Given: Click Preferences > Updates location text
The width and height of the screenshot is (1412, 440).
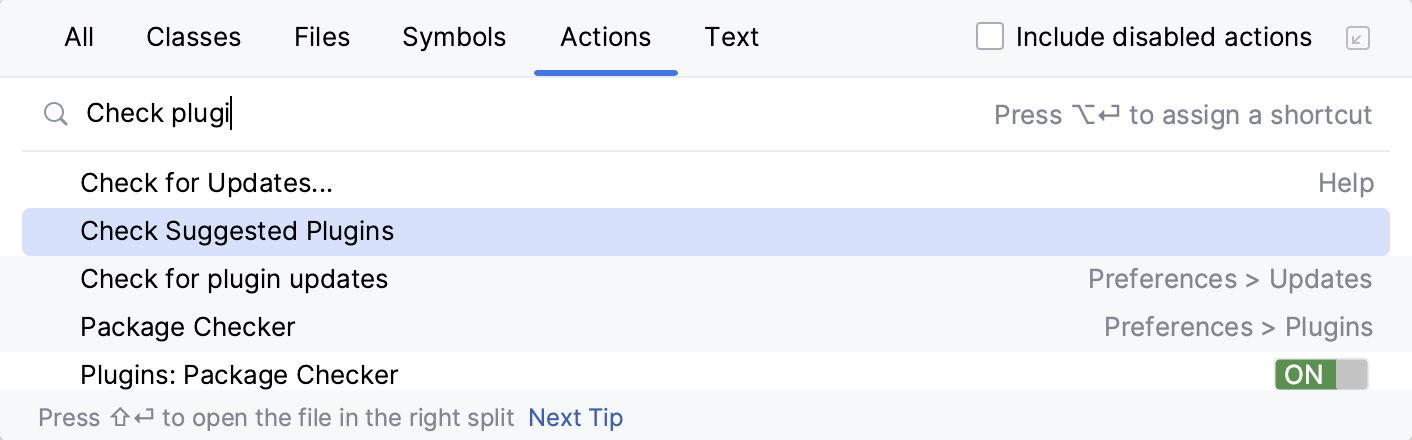Looking at the screenshot, I should point(1230,279).
